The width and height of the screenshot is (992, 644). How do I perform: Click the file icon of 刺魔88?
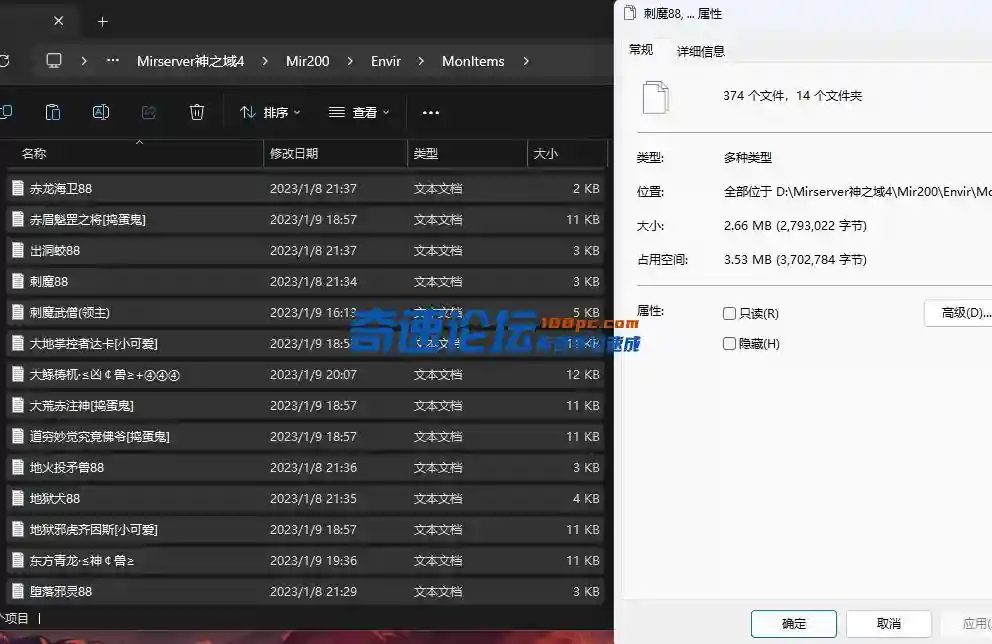(18, 281)
